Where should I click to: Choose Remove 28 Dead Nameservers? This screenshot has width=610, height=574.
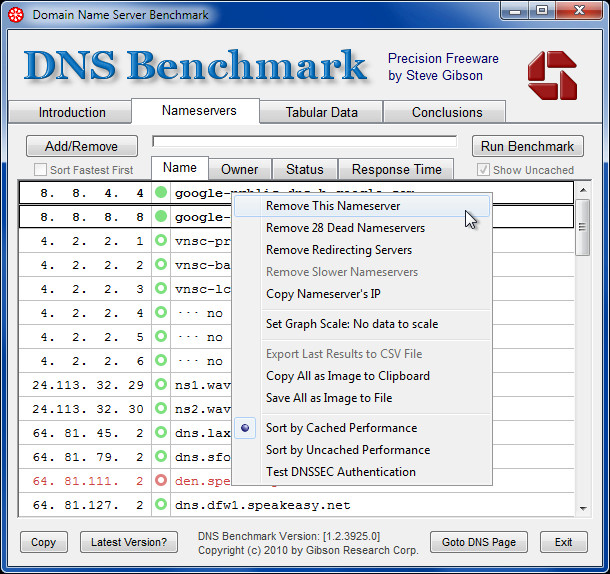pos(362,228)
